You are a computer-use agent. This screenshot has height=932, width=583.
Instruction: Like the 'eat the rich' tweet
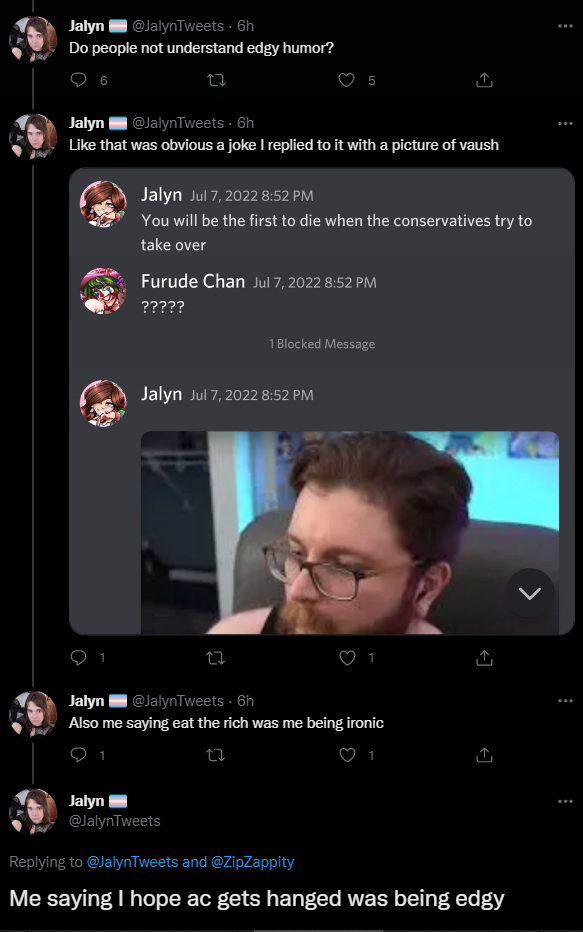point(347,755)
